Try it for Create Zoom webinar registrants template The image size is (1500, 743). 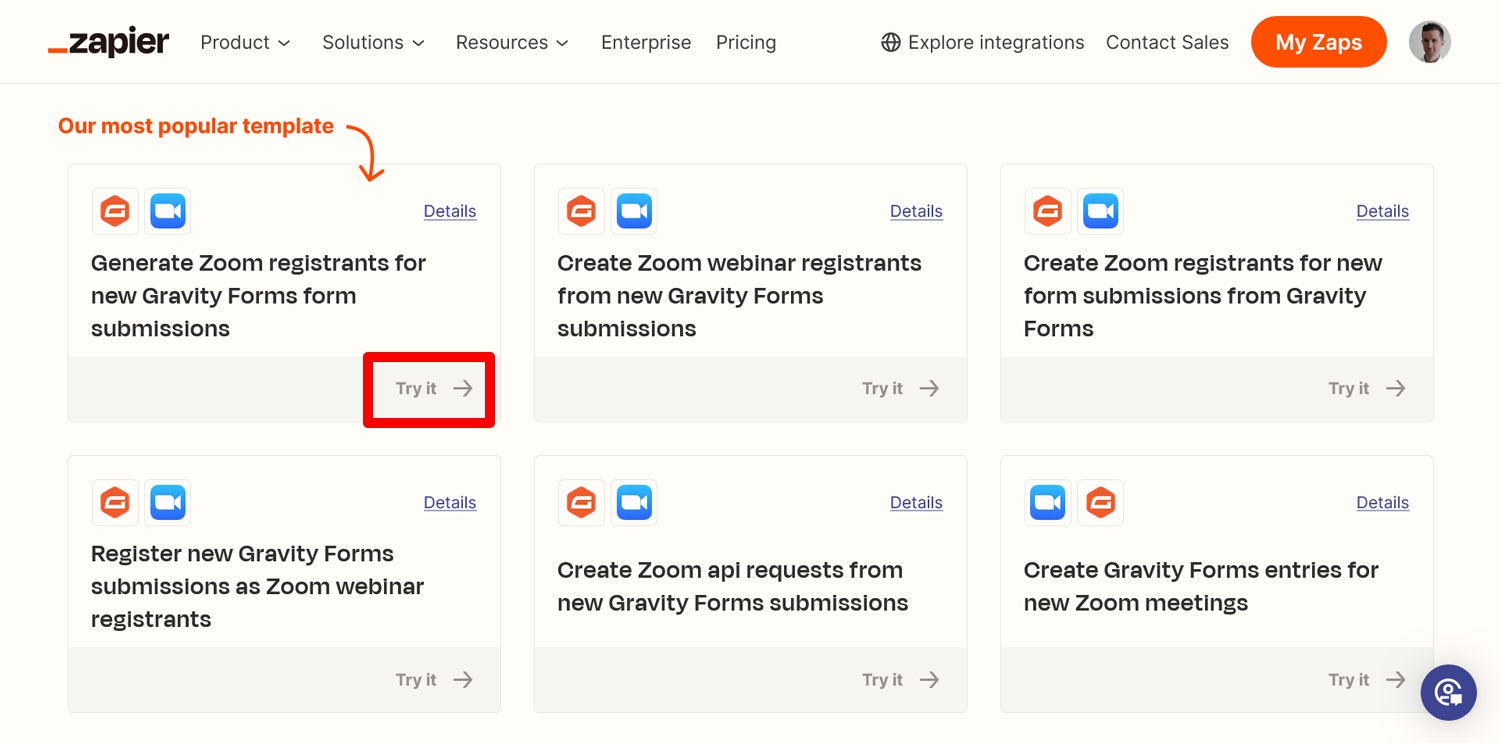coord(901,388)
